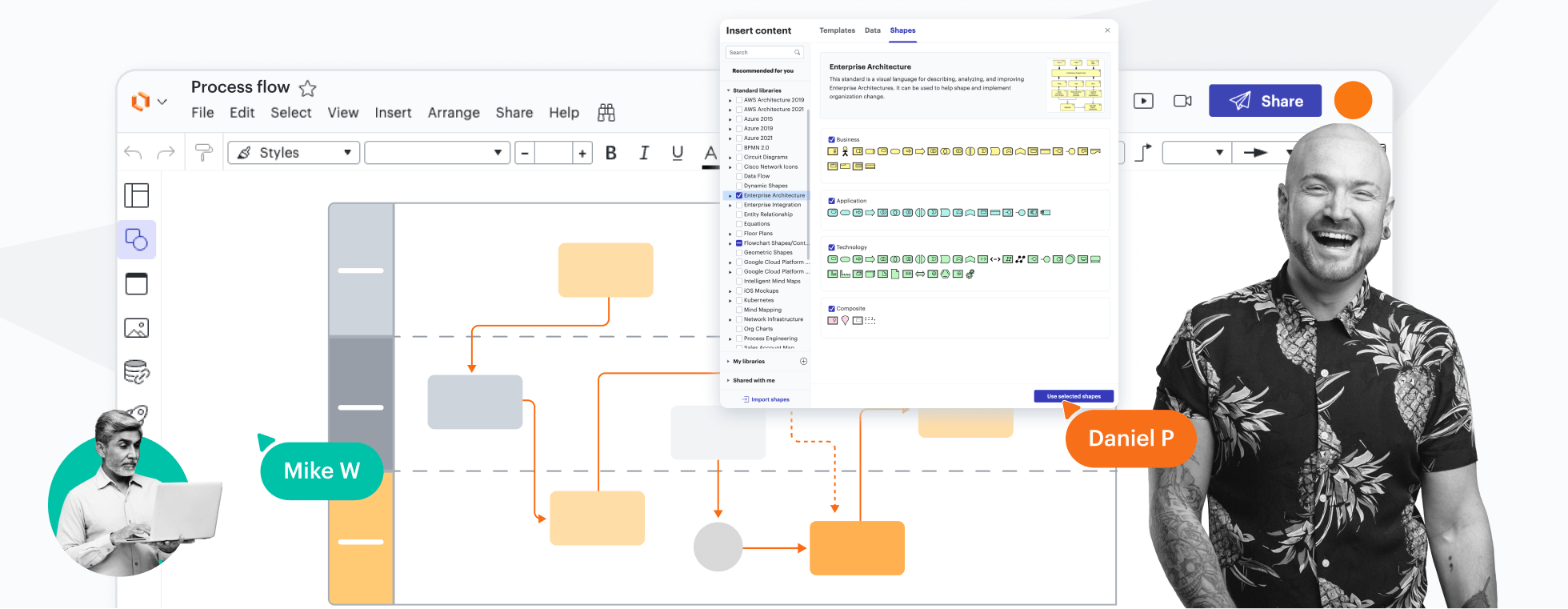Screen dimensions: 1568x609
Task: Uncheck the Enterprise Architecture library checkbox
Action: pyautogui.click(x=739, y=195)
